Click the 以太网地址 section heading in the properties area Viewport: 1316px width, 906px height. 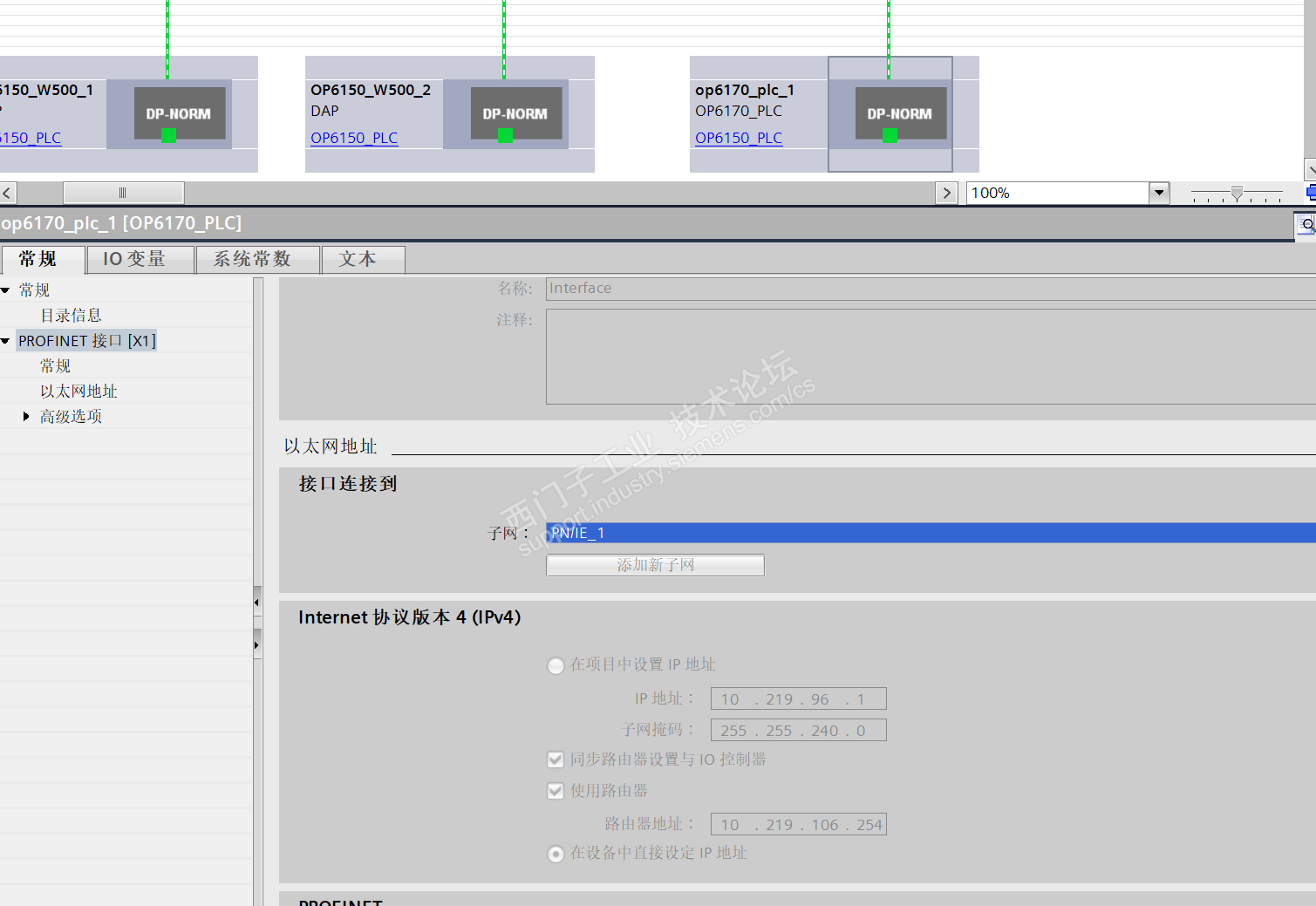[x=331, y=446]
